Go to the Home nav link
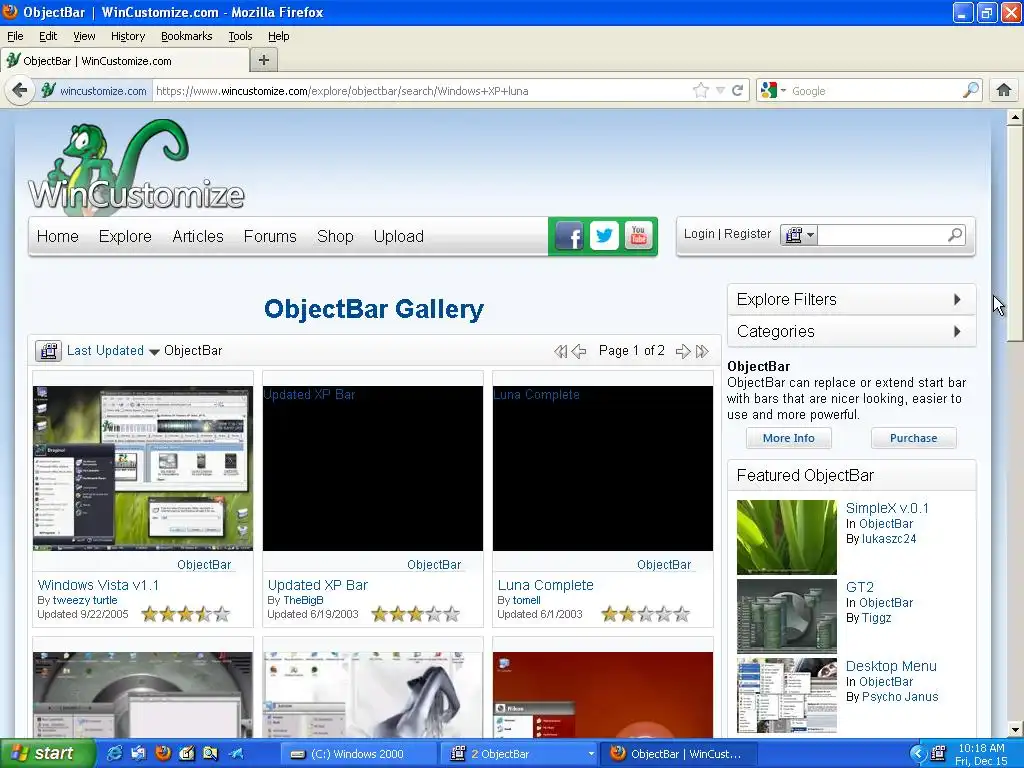 click(57, 236)
